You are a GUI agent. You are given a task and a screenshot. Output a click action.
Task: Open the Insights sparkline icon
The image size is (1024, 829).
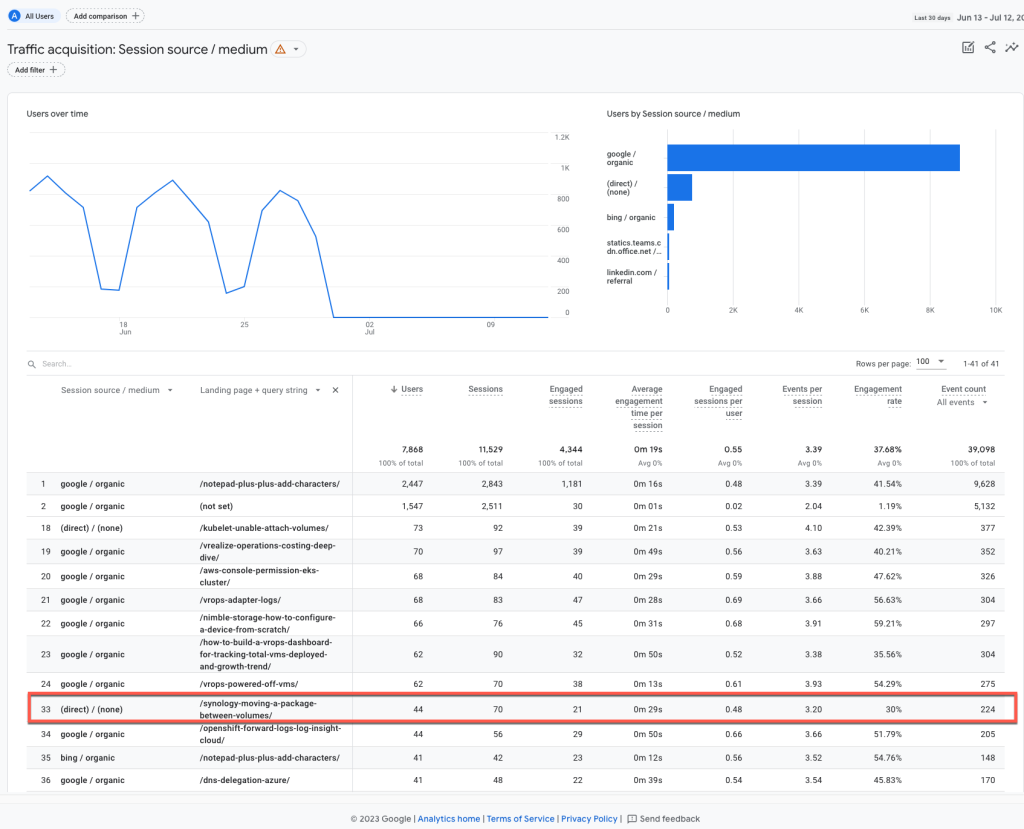[1012, 47]
